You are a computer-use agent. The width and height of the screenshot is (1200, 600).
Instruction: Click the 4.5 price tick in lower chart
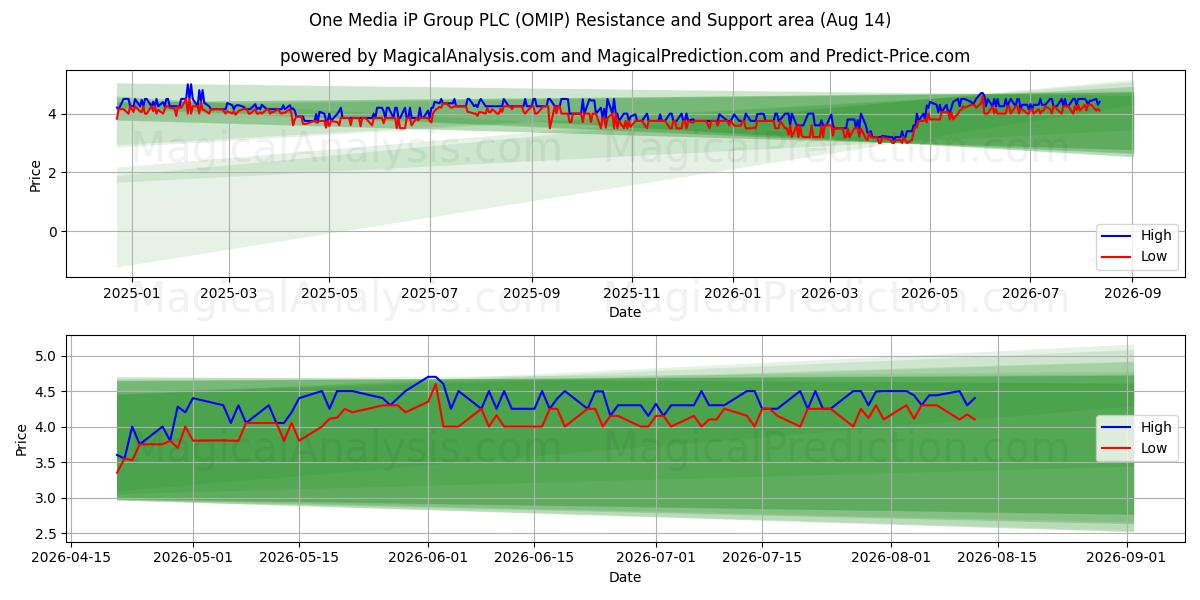(x=47, y=392)
